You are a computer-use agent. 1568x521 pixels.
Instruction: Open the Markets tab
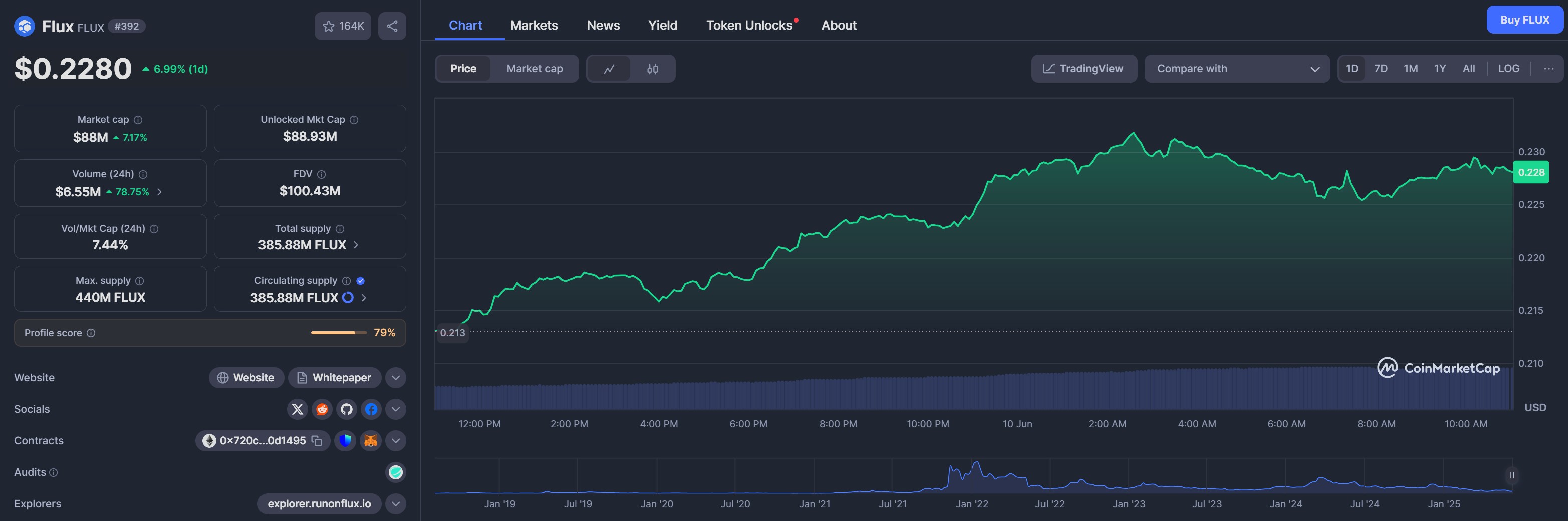pyautogui.click(x=534, y=26)
